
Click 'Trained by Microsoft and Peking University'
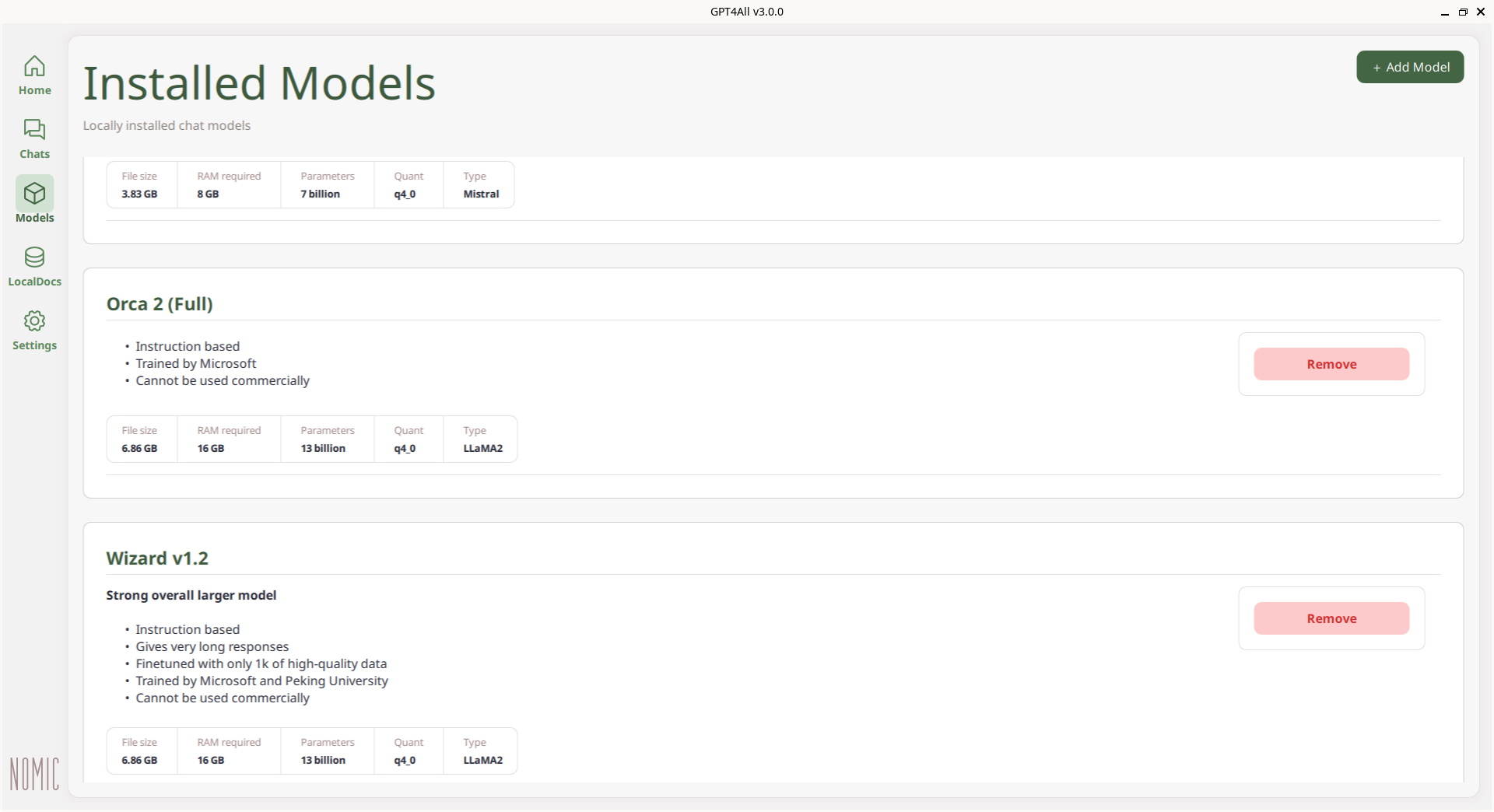point(262,681)
